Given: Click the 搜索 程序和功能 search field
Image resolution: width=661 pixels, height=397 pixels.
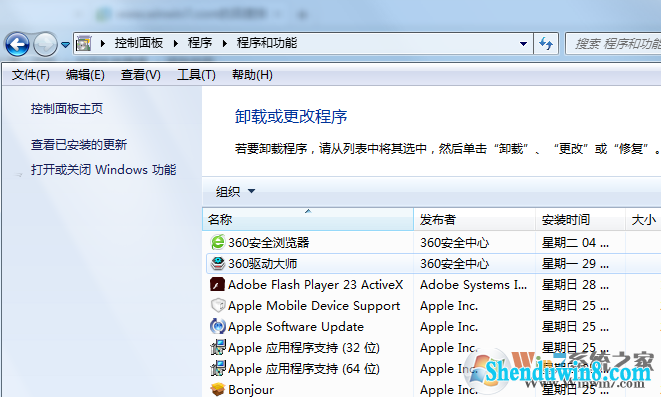Looking at the screenshot, I should coord(613,43).
